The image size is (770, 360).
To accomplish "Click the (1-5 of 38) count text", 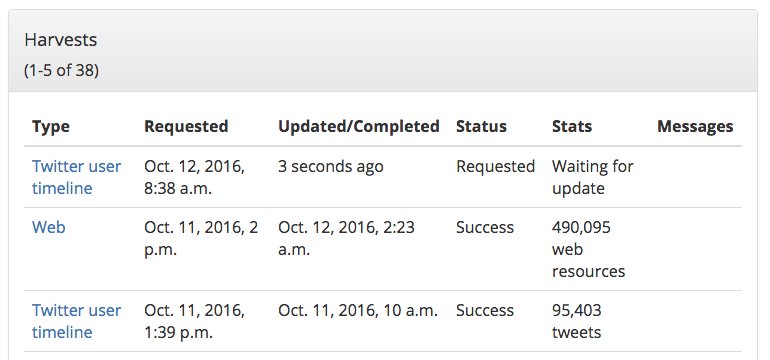I will point(61,71).
